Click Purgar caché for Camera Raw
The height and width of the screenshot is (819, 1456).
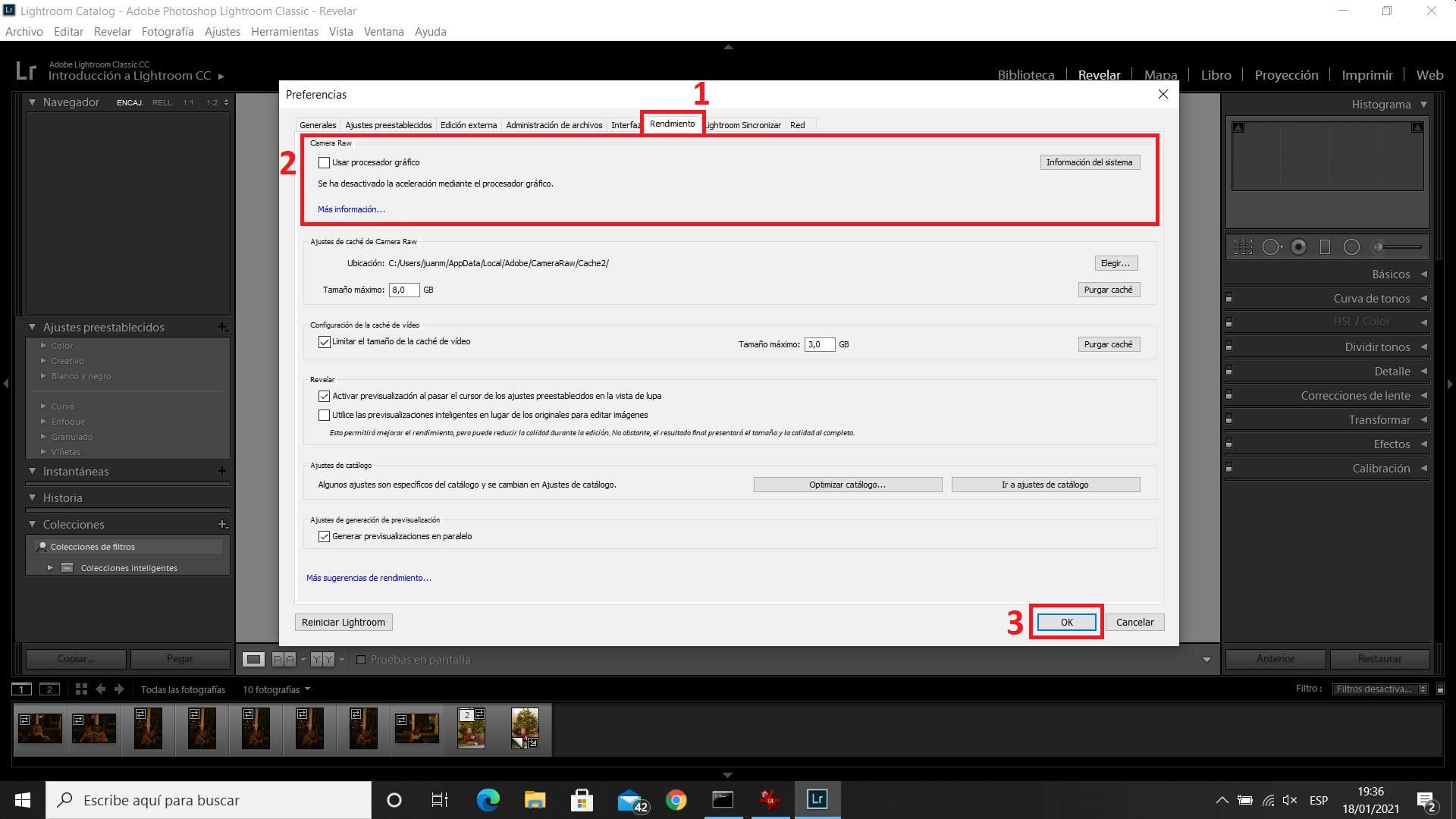point(1108,289)
